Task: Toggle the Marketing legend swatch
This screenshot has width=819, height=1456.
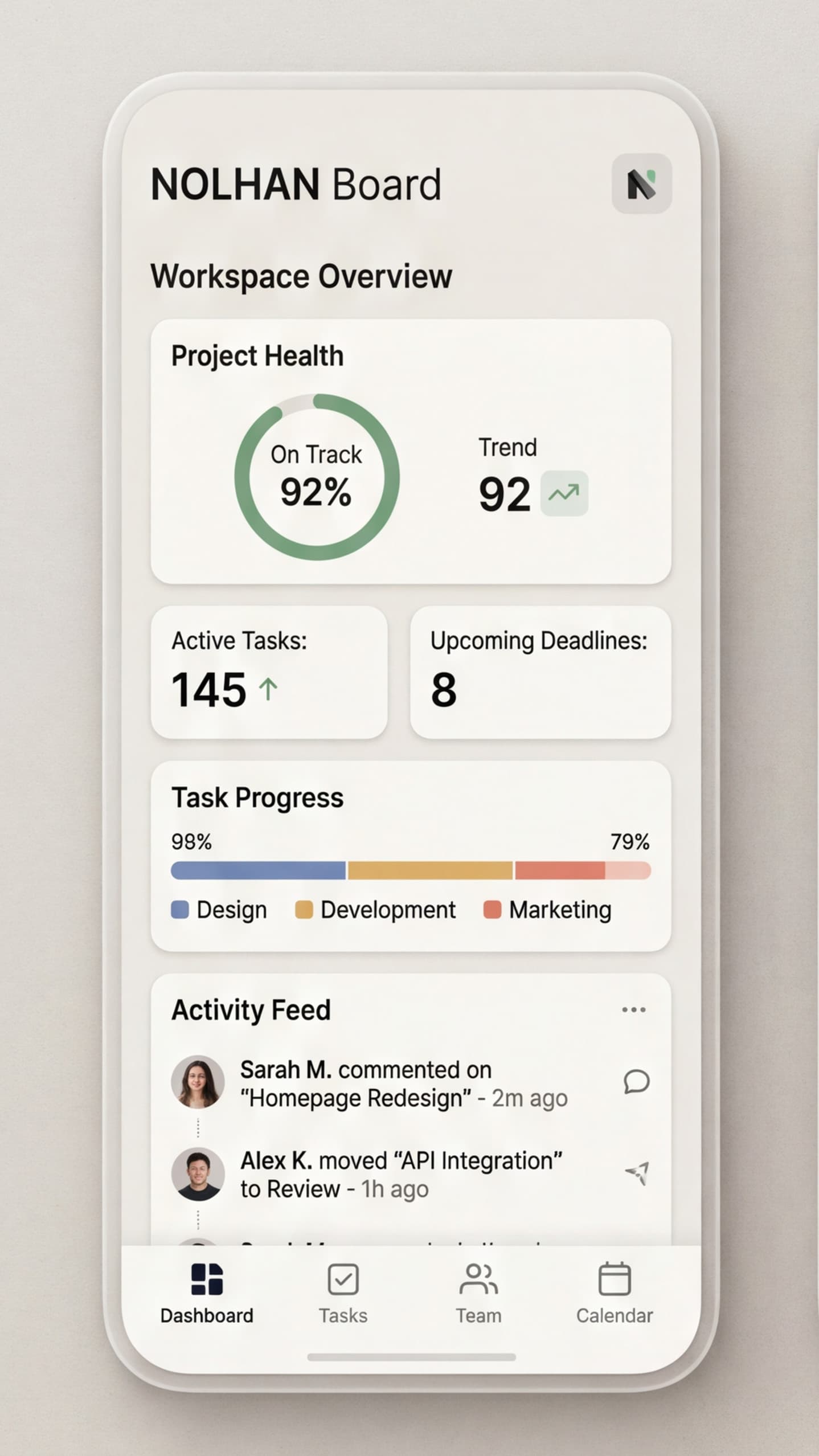Action: point(494,909)
